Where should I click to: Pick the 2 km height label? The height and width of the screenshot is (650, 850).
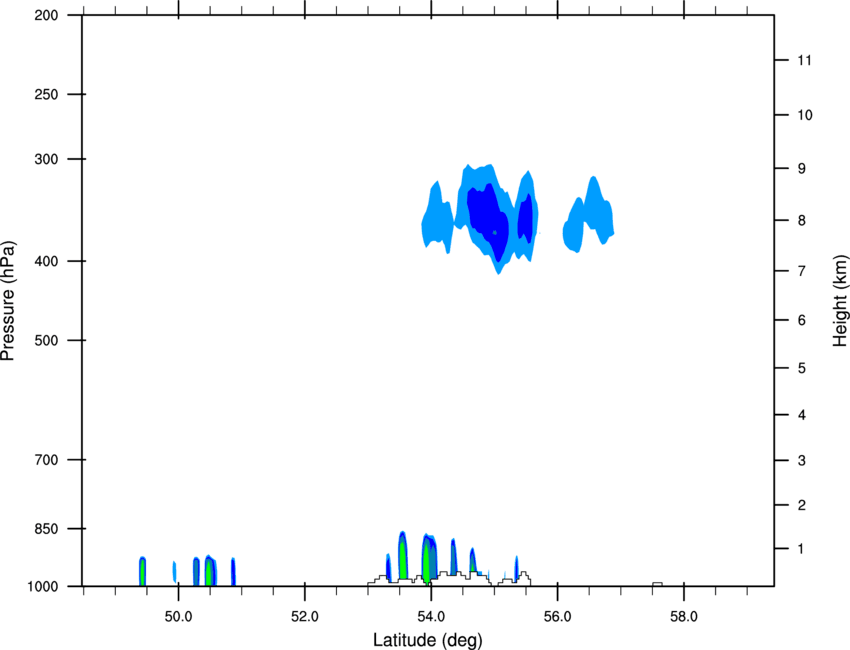point(801,505)
